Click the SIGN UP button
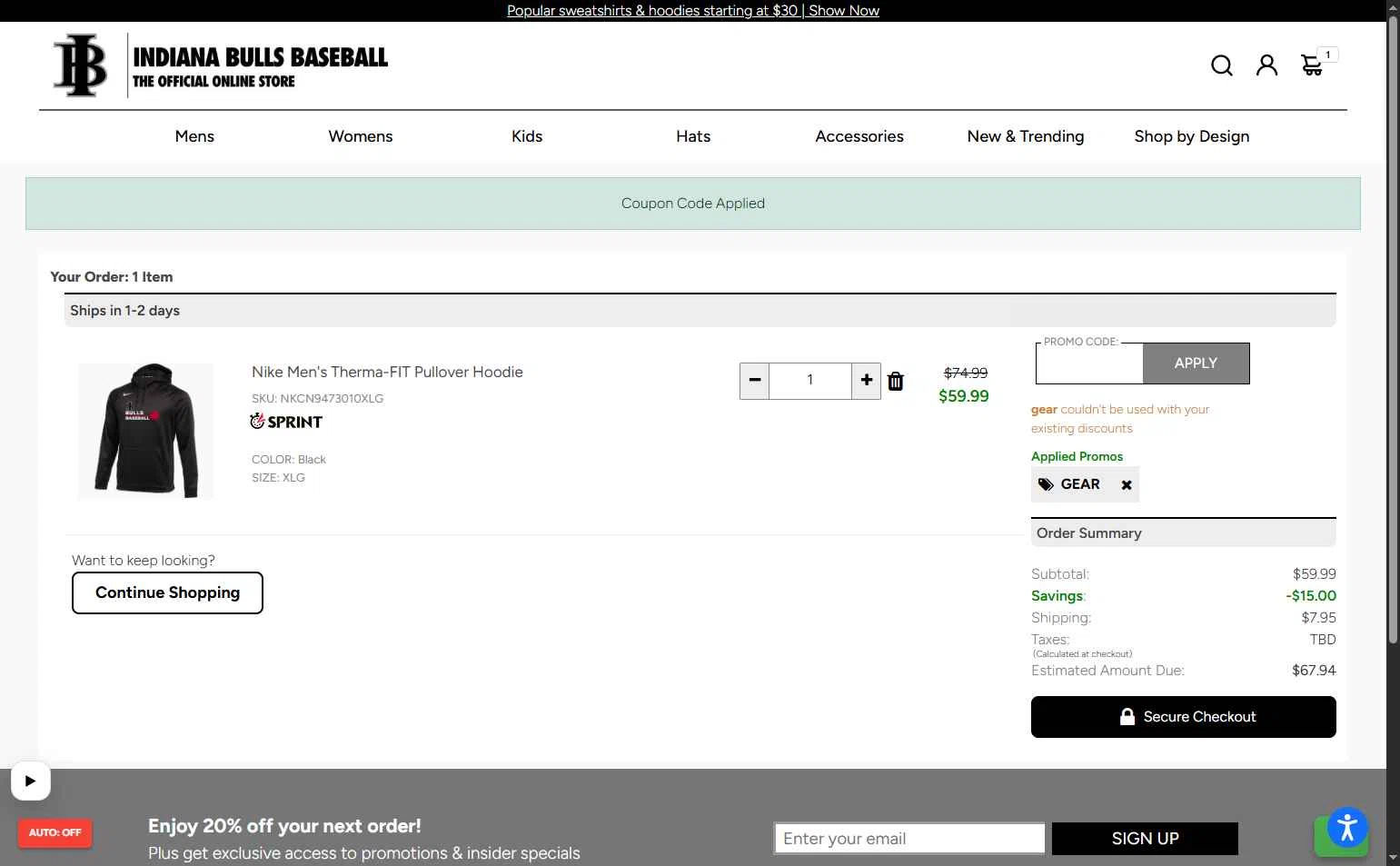1400x866 pixels. point(1145,839)
